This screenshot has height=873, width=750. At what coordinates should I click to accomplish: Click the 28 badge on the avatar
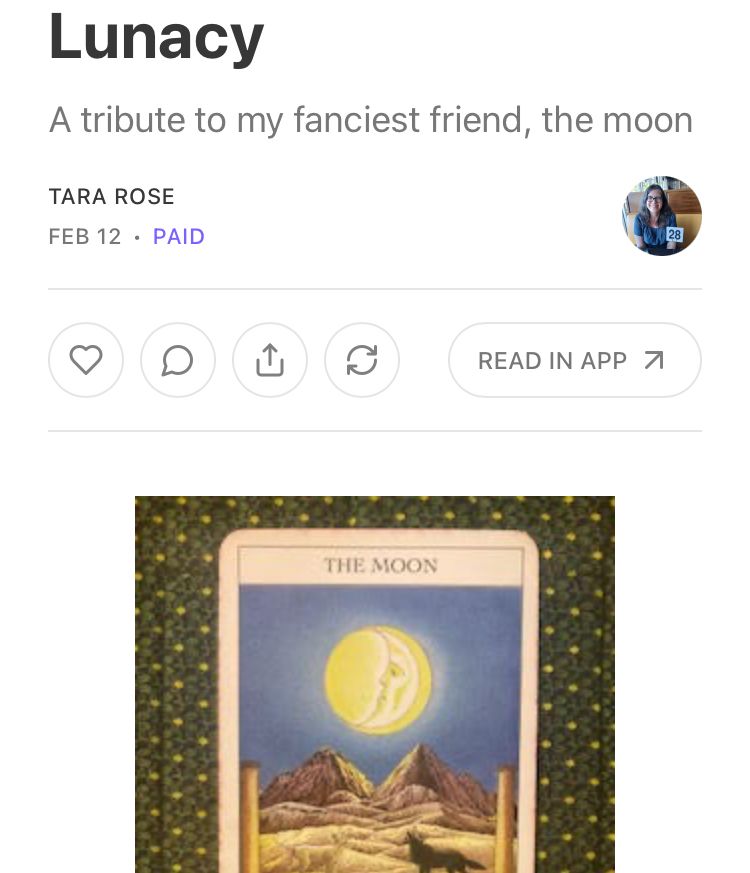tap(674, 234)
